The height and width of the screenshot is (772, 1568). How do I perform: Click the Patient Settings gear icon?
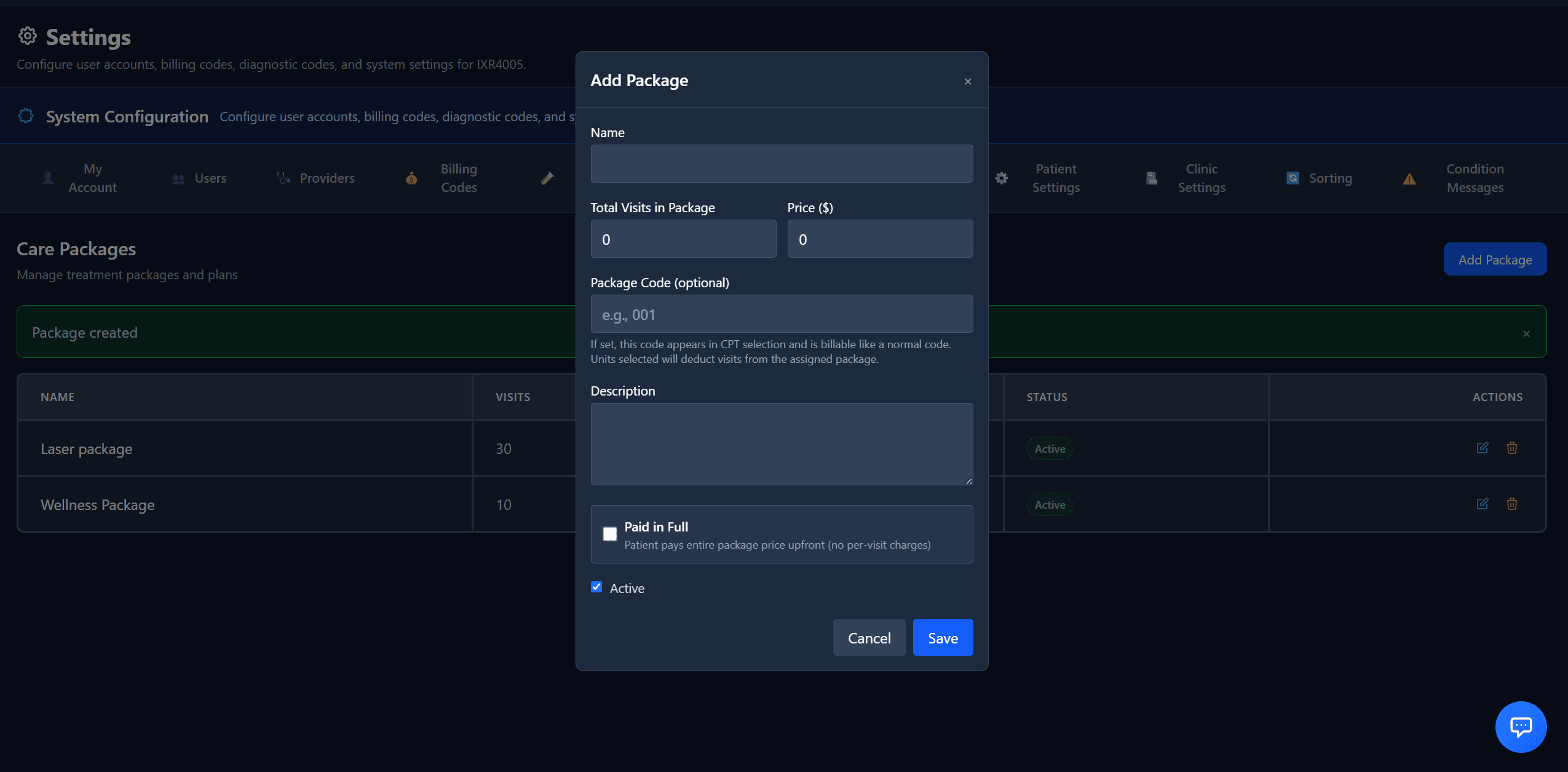pyautogui.click(x=1002, y=178)
